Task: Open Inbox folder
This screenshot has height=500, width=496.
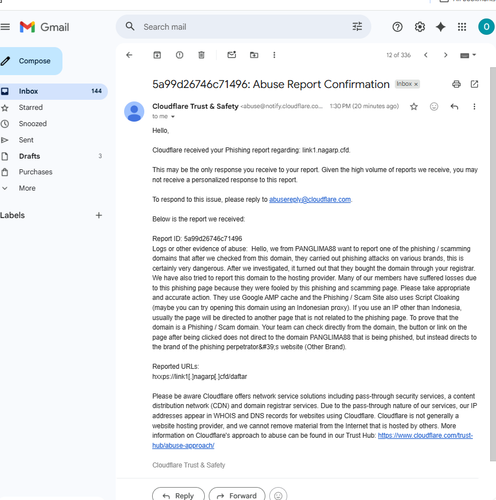Action: [53, 91]
